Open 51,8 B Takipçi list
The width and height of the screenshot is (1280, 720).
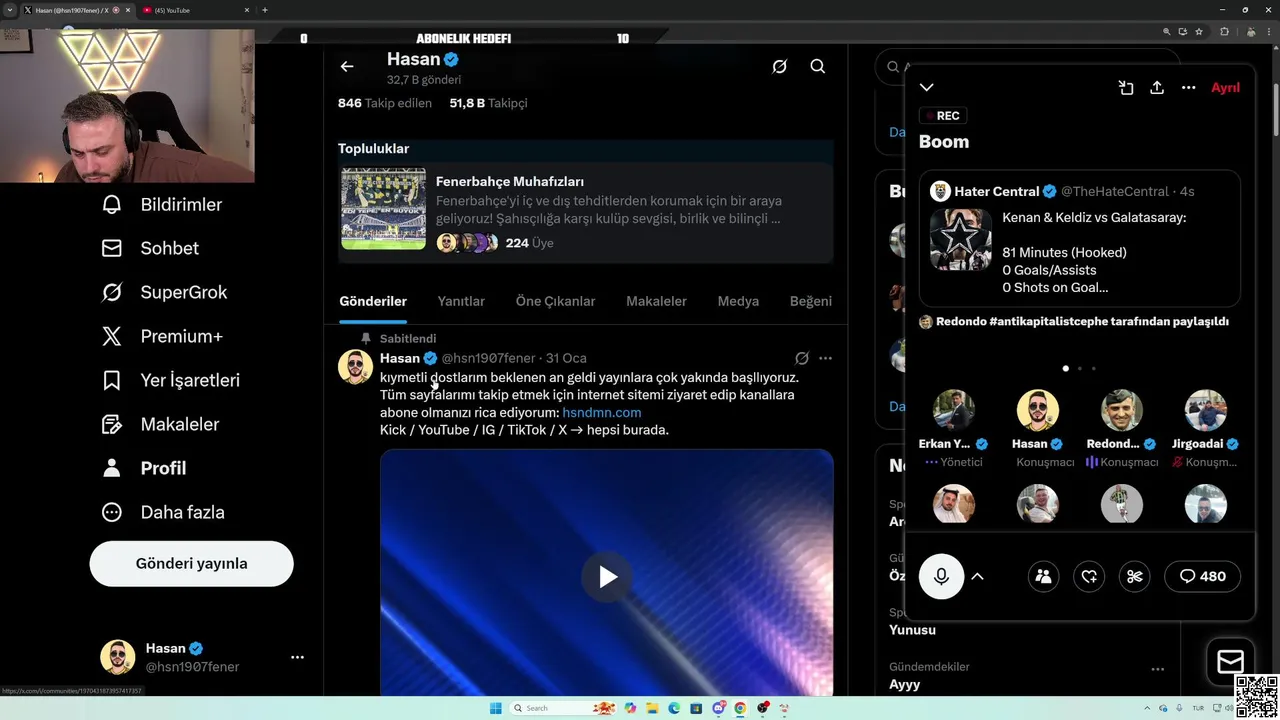point(488,103)
